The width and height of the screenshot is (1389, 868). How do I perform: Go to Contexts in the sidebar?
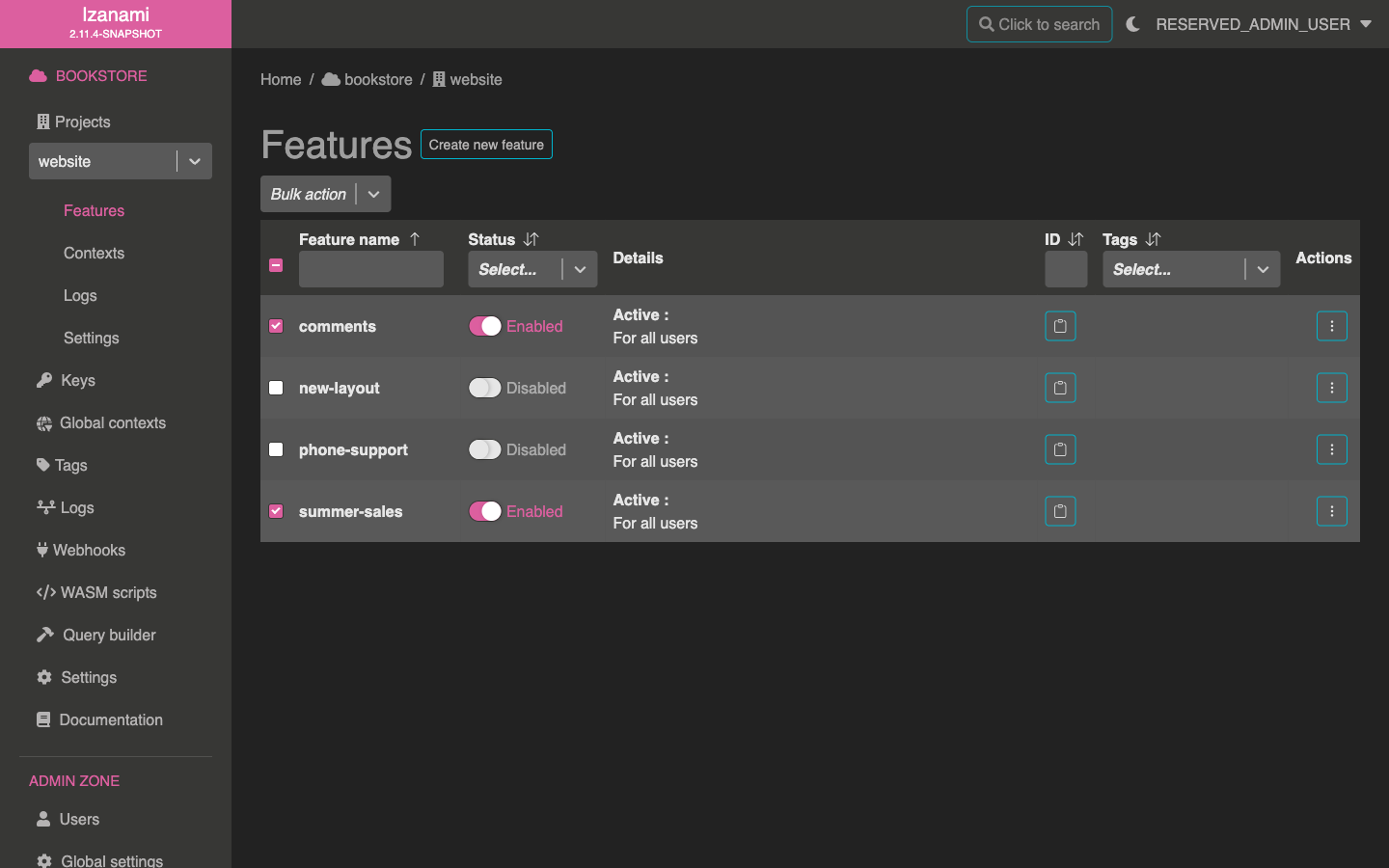pyautogui.click(x=94, y=253)
